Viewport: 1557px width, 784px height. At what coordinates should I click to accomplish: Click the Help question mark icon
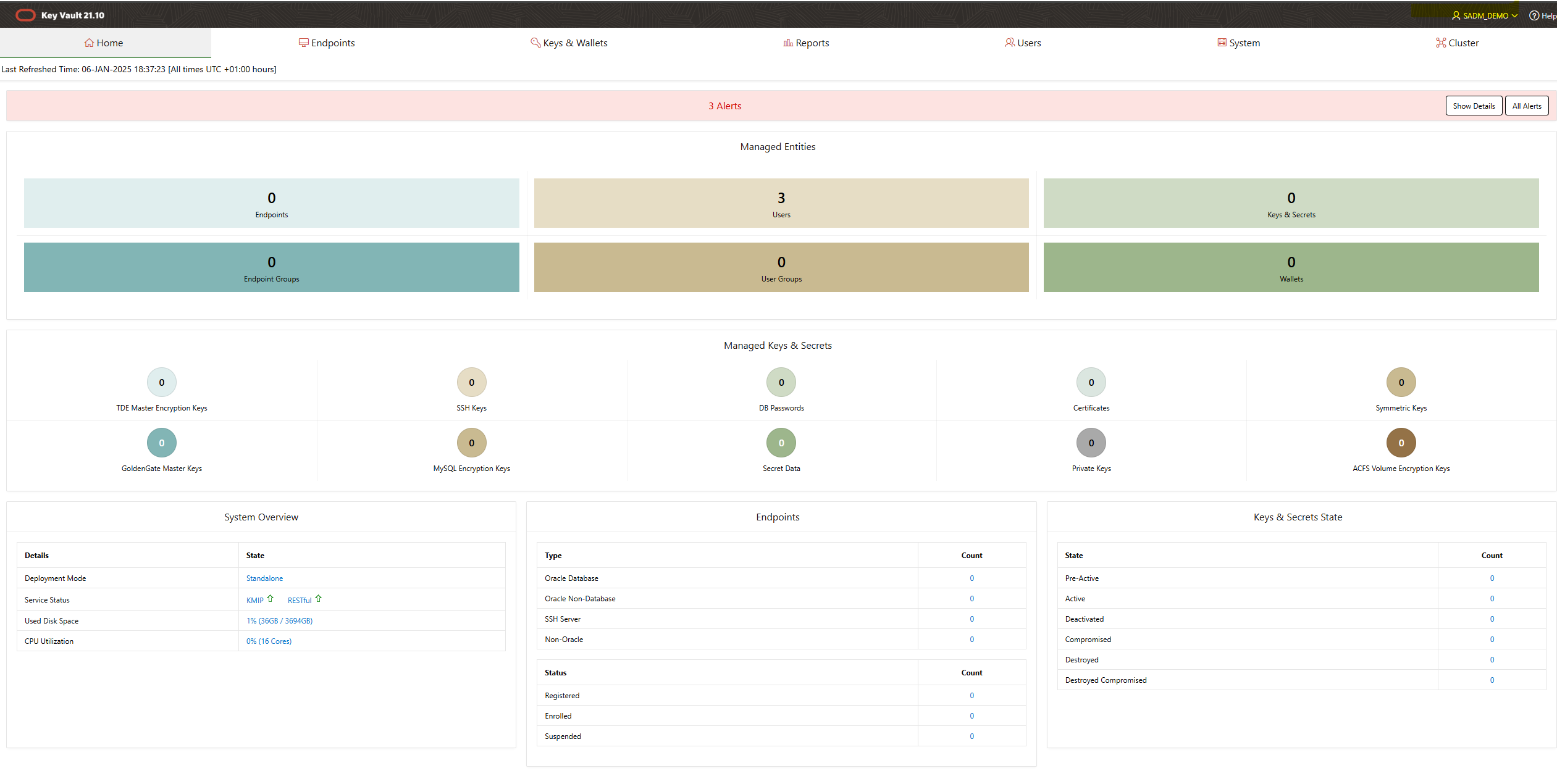coord(1534,15)
